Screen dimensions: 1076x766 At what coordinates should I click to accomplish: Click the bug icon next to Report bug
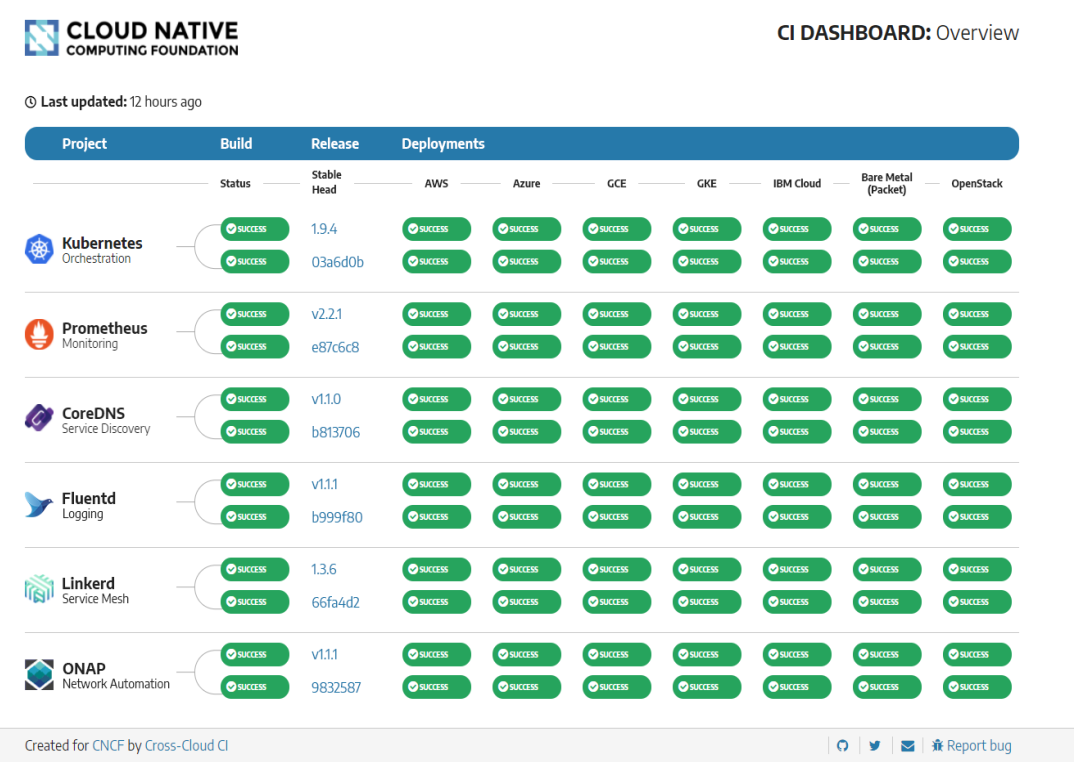click(x=937, y=745)
